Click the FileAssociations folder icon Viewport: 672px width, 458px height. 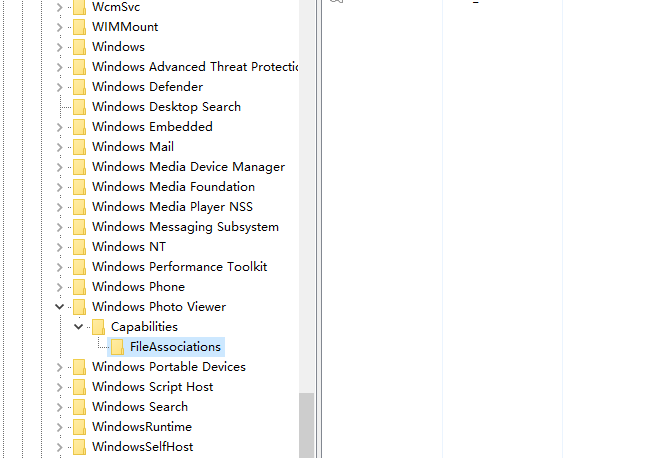click(117, 347)
